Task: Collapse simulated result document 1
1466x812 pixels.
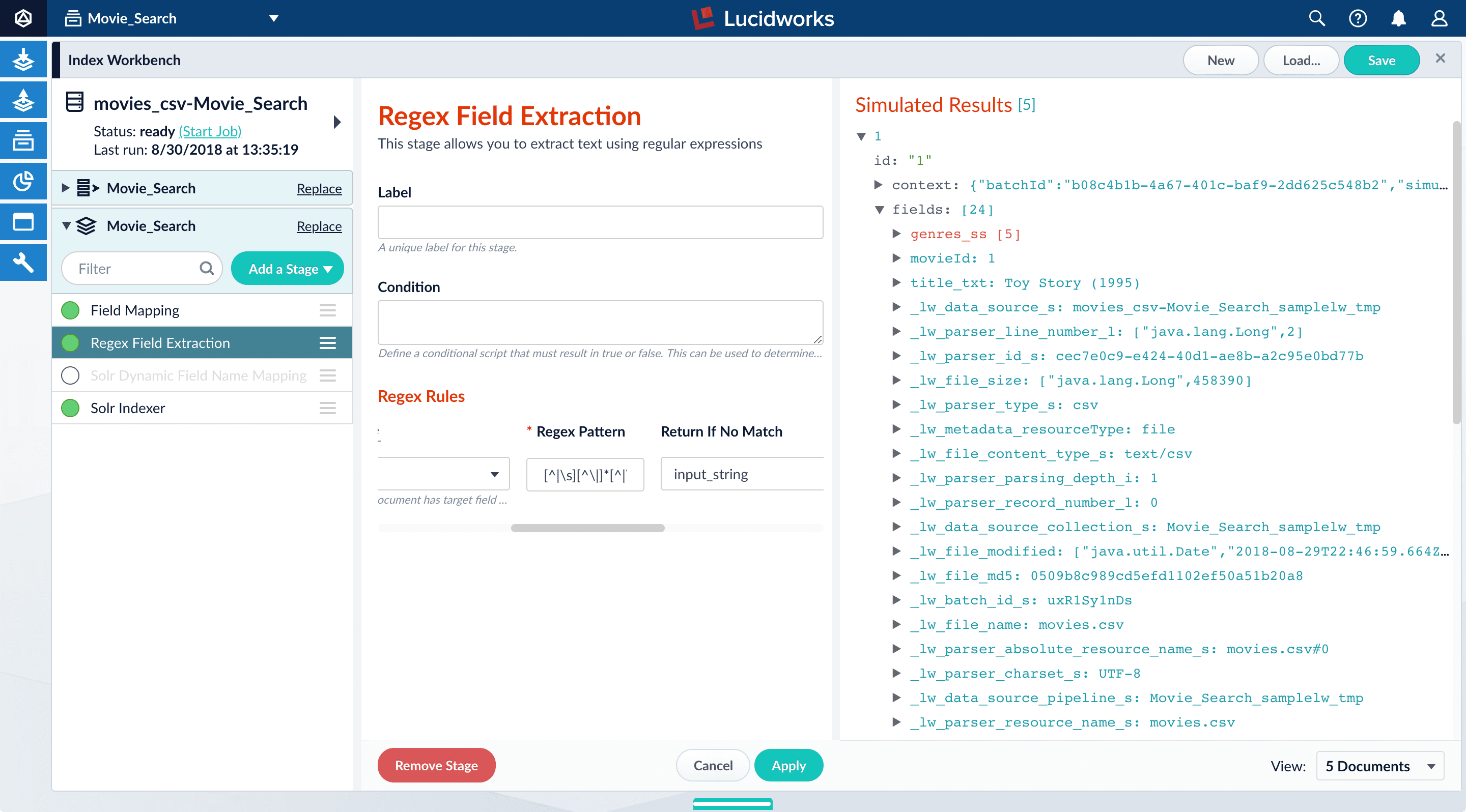Action: point(862,136)
